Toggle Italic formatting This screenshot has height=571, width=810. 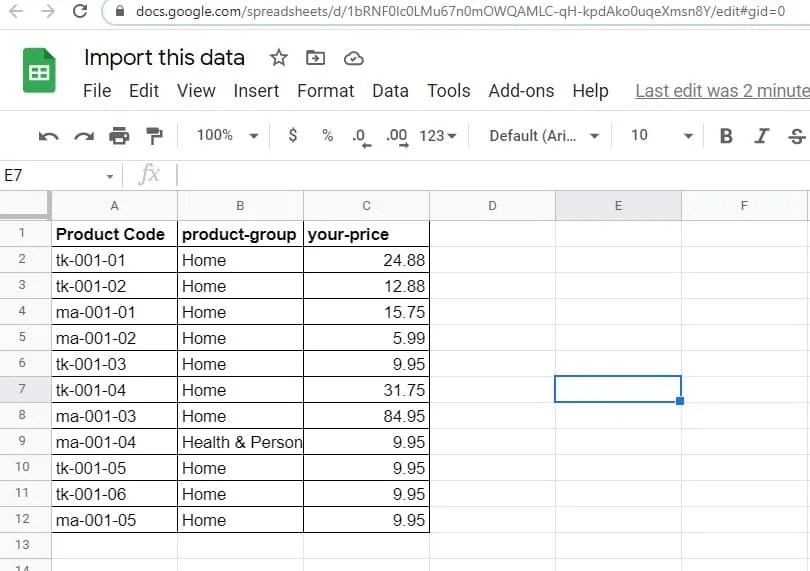761,136
